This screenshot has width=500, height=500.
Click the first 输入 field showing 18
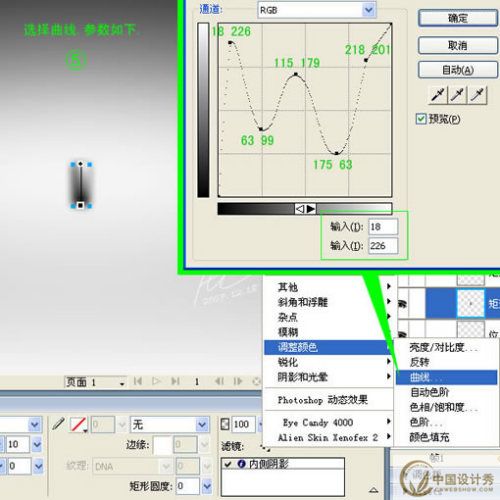point(383,227)
